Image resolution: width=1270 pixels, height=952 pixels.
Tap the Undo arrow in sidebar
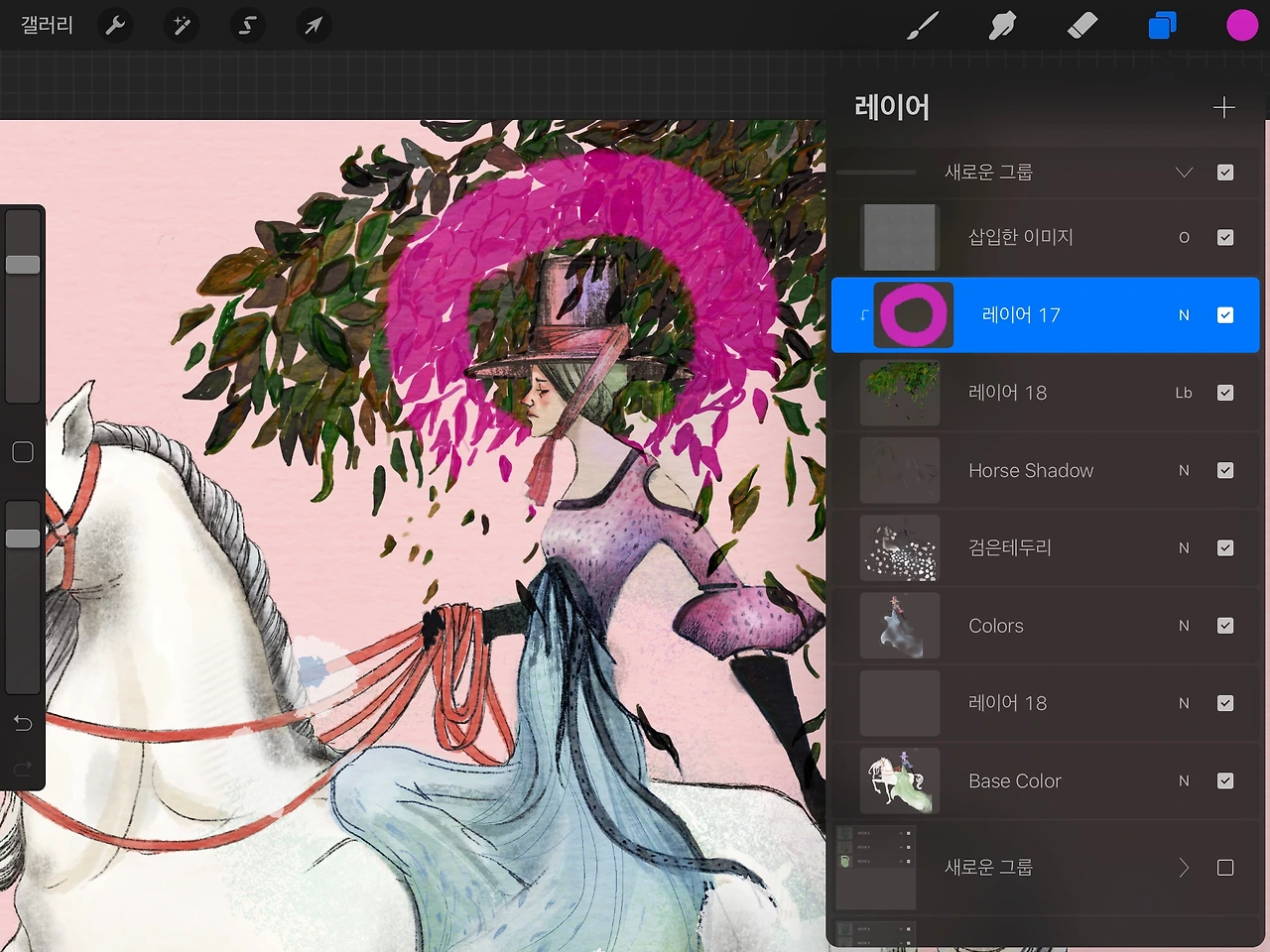tap(23, 723)
